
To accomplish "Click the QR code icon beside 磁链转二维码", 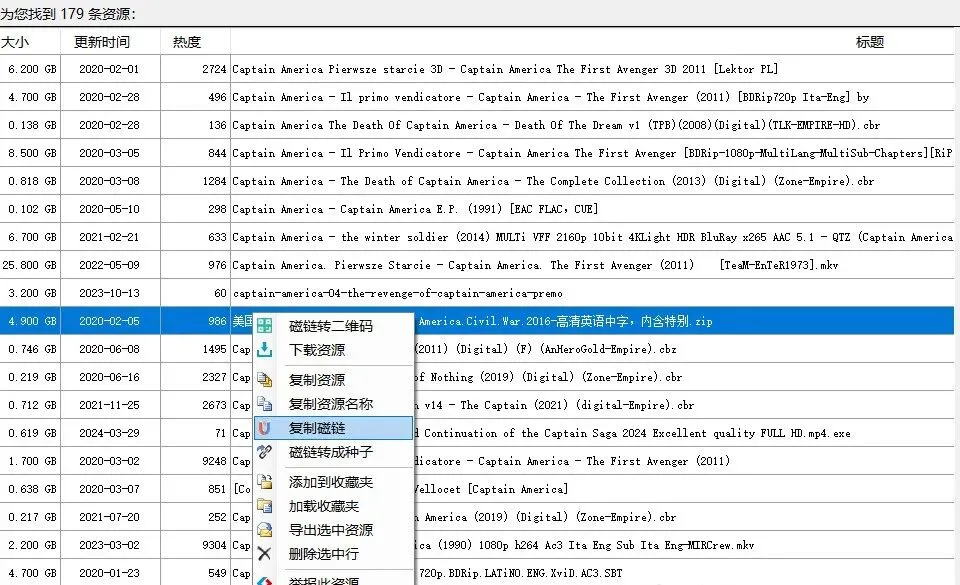I will (x=264, y=326).
